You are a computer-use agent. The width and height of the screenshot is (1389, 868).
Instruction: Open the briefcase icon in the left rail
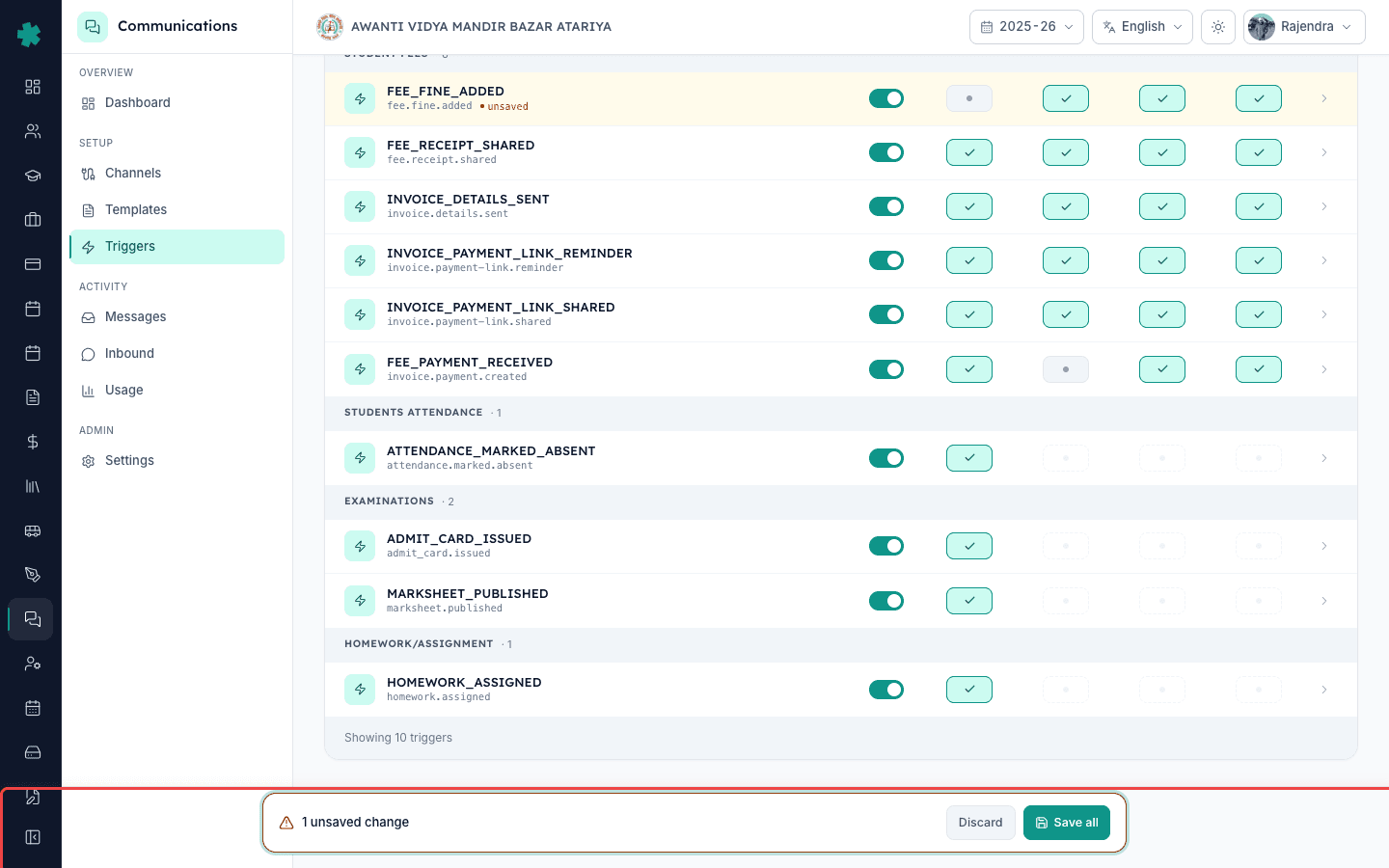[33, 220]
